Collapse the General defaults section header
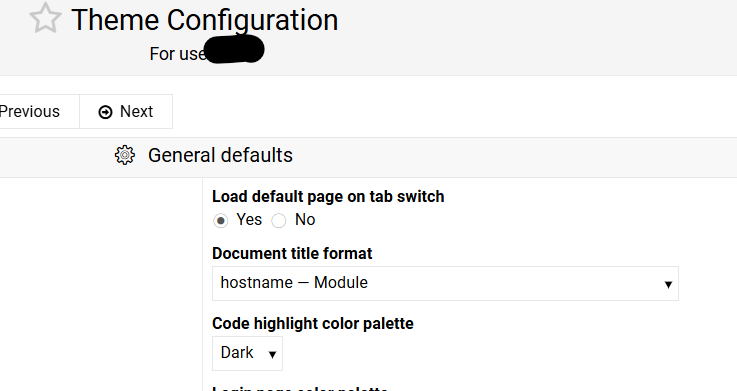The height and width of the screenshot is (391, 737). point(368,157)
